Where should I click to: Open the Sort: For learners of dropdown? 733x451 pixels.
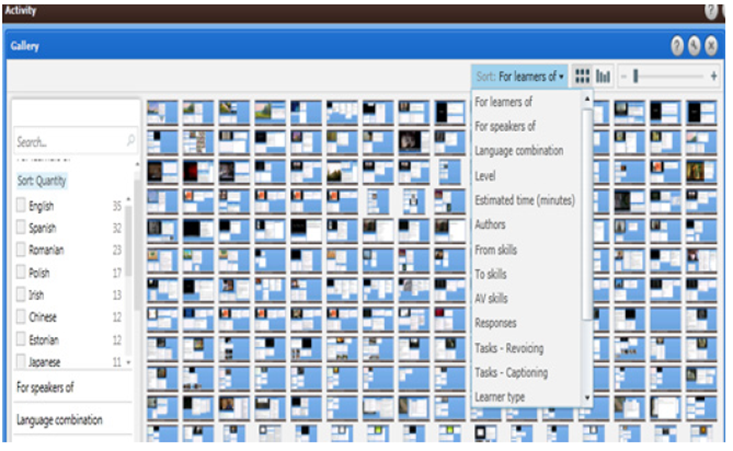point(519,76)
